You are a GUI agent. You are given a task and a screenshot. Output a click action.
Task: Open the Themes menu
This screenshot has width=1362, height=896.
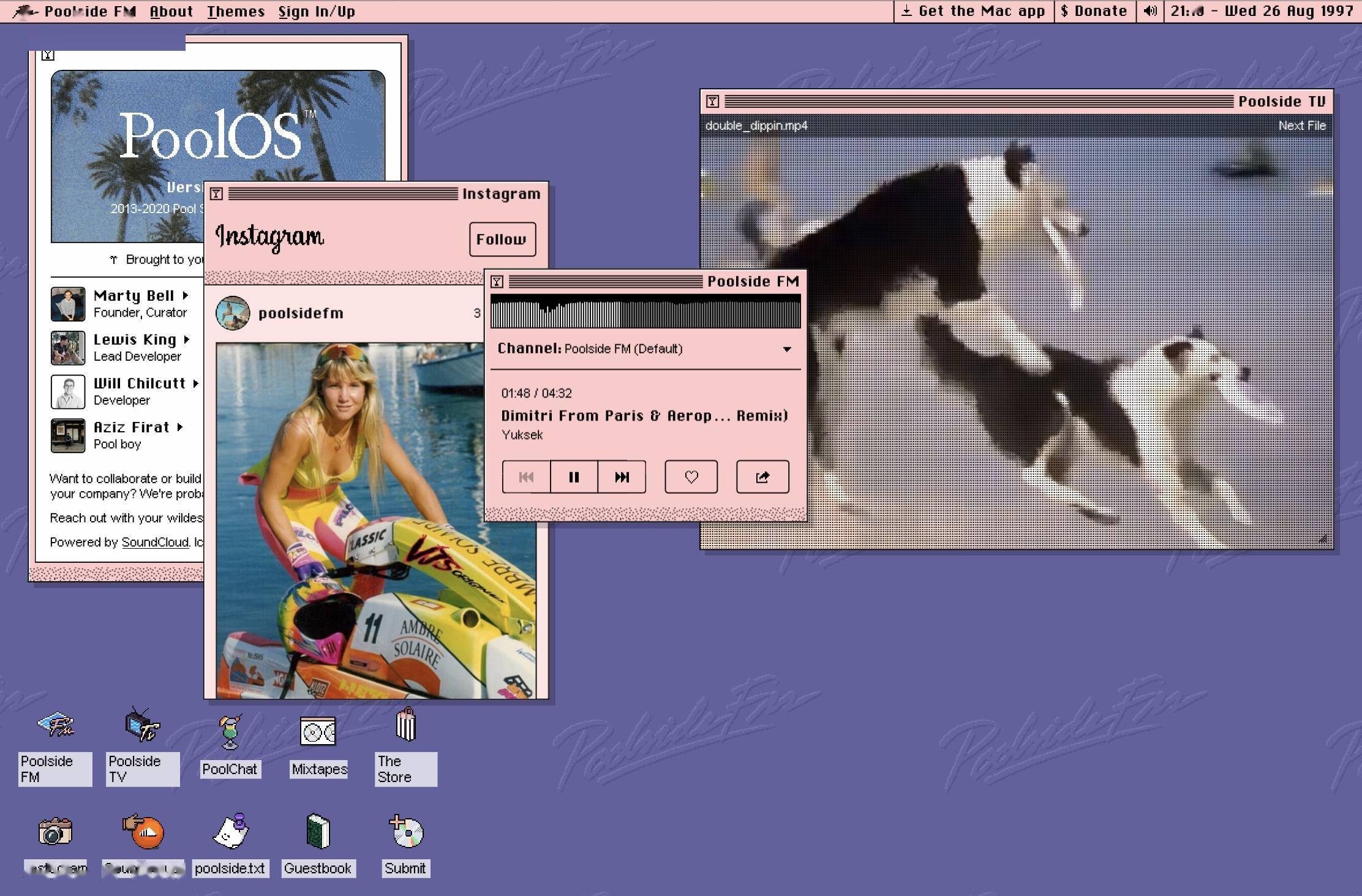pos(236,12)
